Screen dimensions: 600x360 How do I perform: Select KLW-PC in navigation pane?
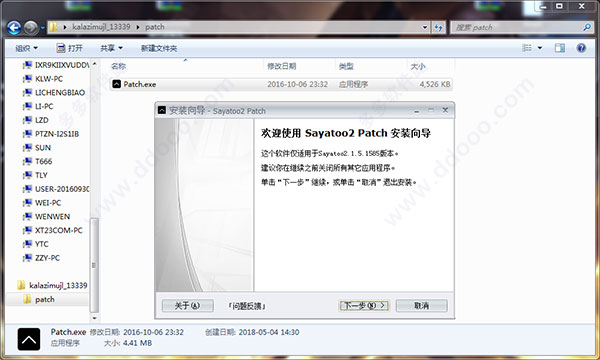point(43,79)
